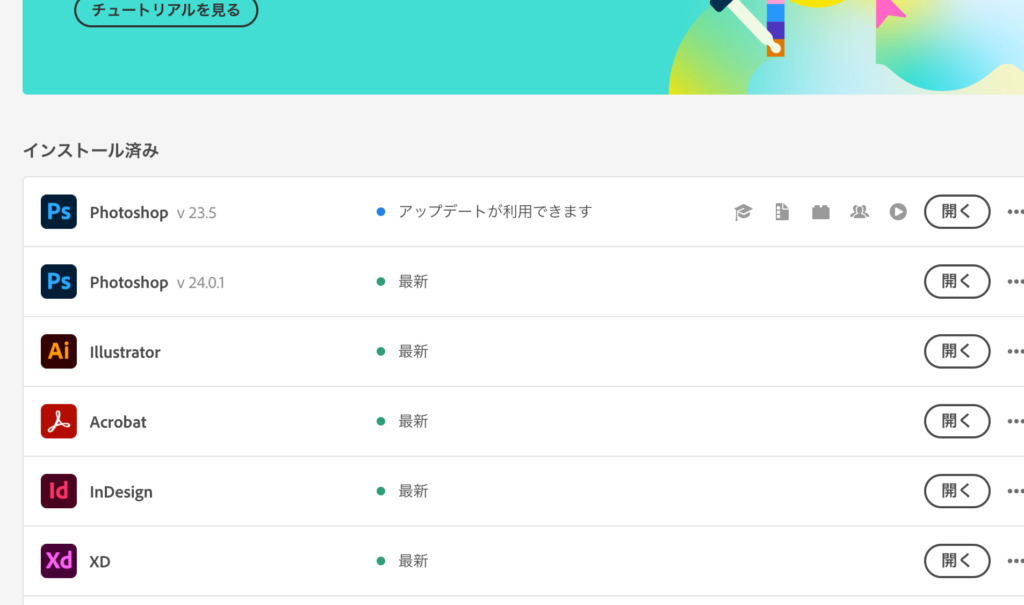The width and height of the screenshot is (1024, 605).
Task: Click the XD name label
Action: (99, 562)
